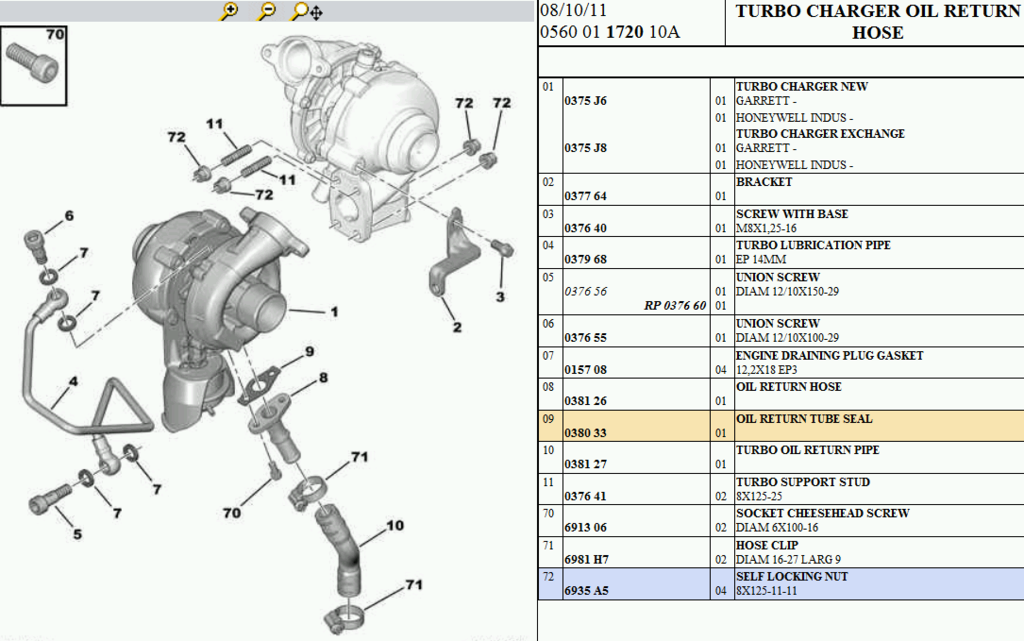This screenshot has height=641, width=1024.
Task: Click the TURBO OIL RETURN PIPE description
Action: point(808,450)
